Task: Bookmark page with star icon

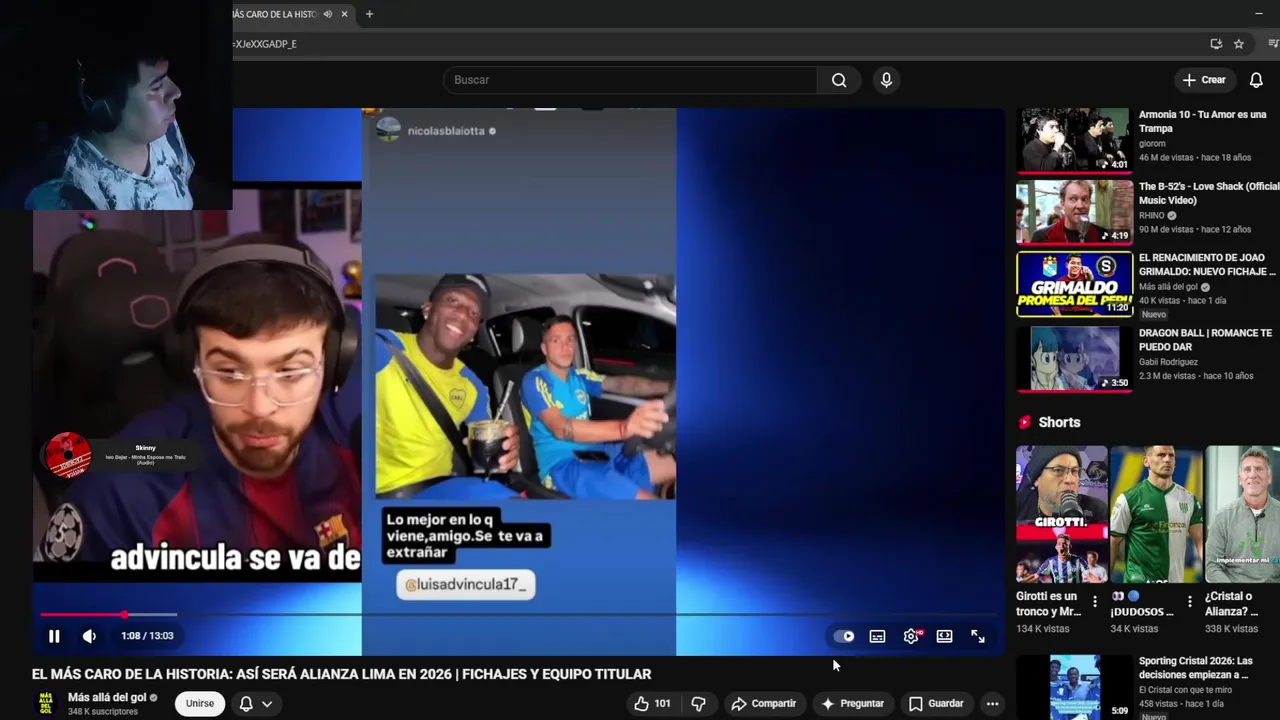Action: coord(1239,44)
